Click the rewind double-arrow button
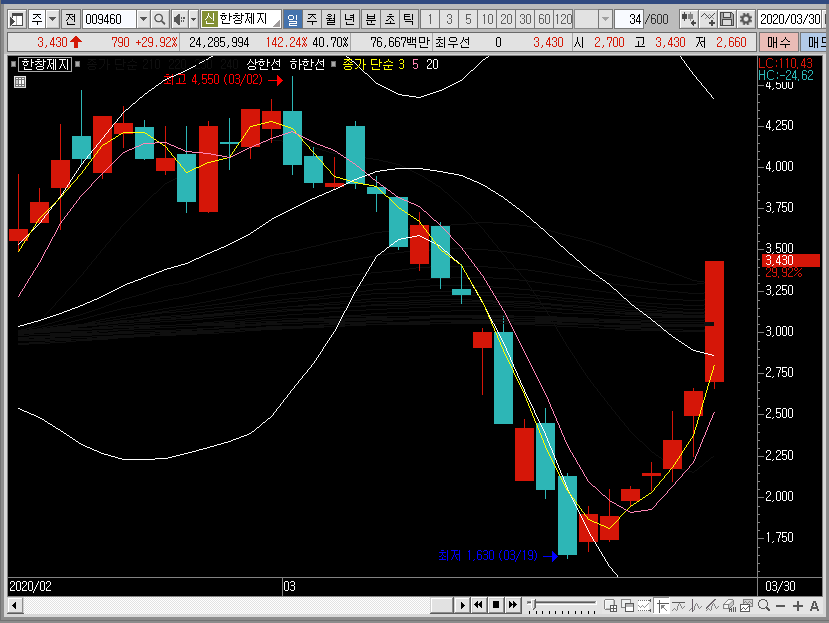The height and width of the screenshot is (623, 829). 478,604
